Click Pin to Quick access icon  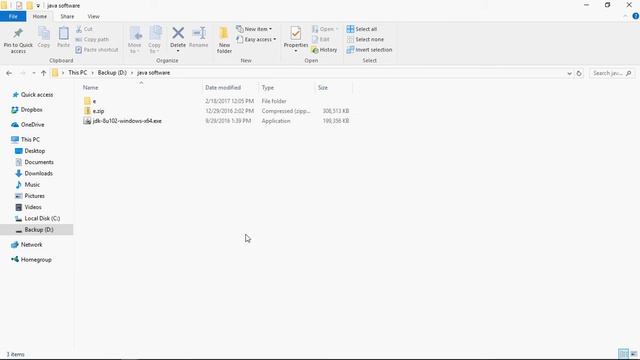tap(18, 33)
